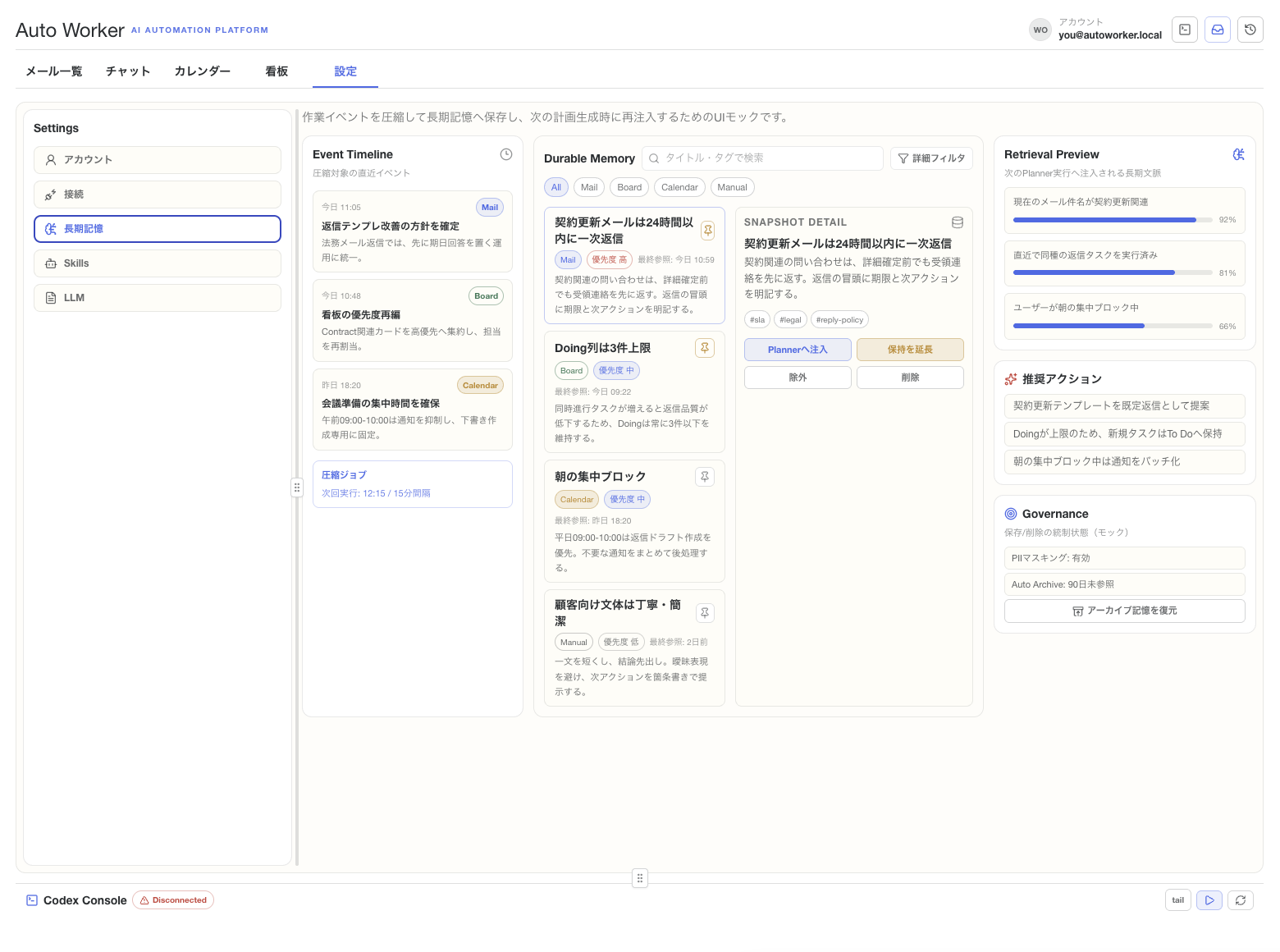Screen dimensions: 1280x952
Task: Pin the 顧客向け文体は丁寧・簡潔 card
Action: (x=705, y=613)
